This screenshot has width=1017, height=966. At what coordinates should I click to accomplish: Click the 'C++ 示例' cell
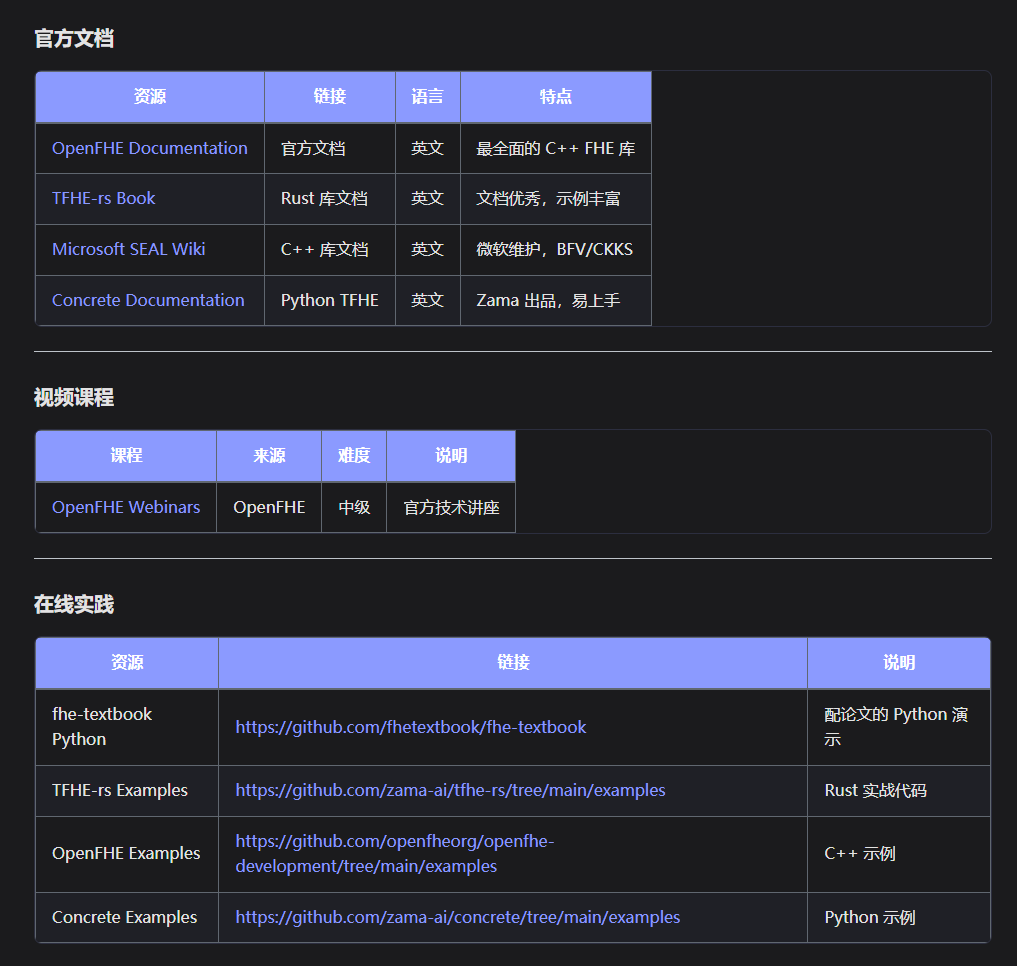click(x=899, y=854)
